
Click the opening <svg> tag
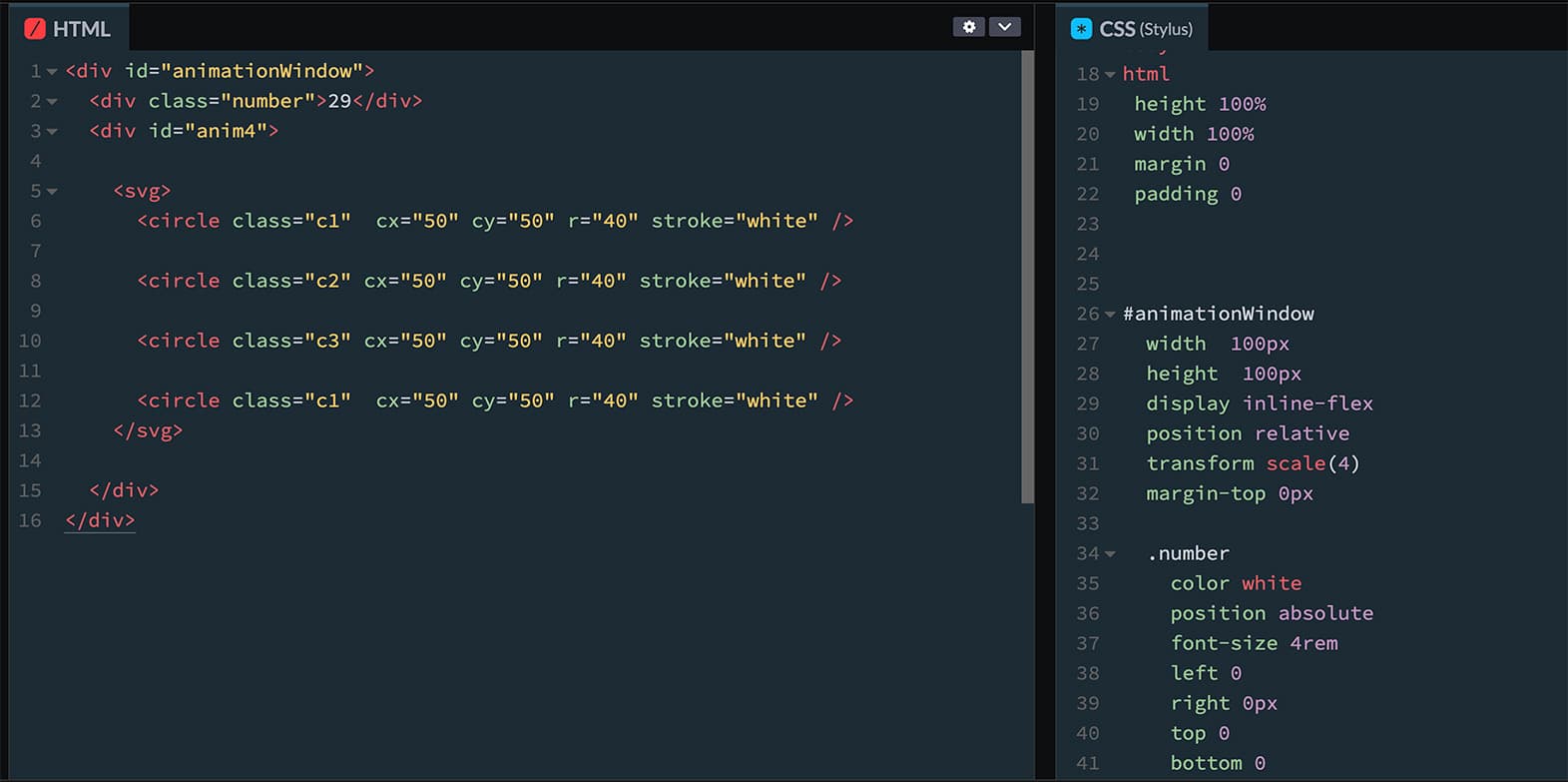[142, 191]
